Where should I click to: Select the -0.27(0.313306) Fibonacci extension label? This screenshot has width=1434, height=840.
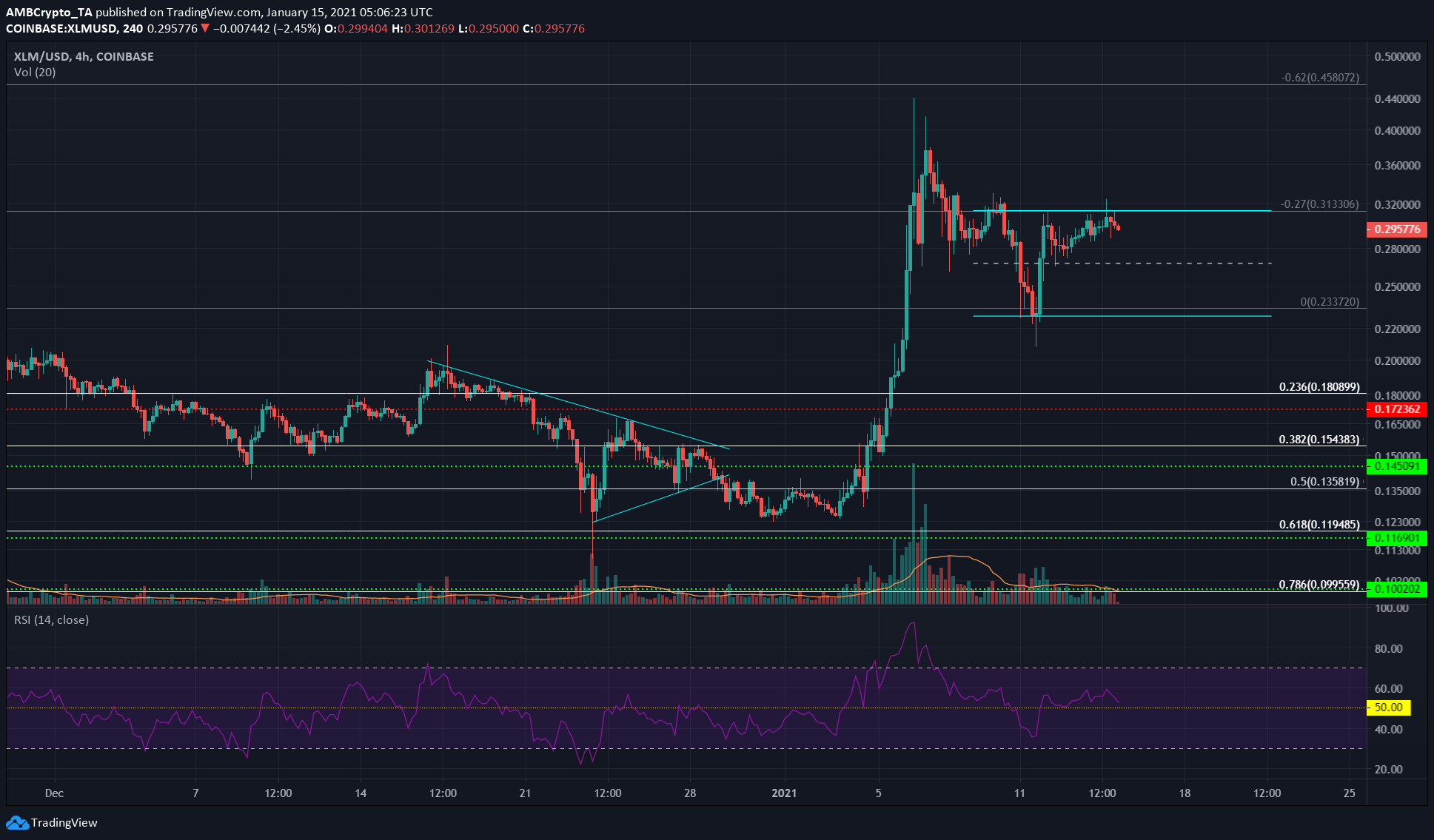(1320, 204)
